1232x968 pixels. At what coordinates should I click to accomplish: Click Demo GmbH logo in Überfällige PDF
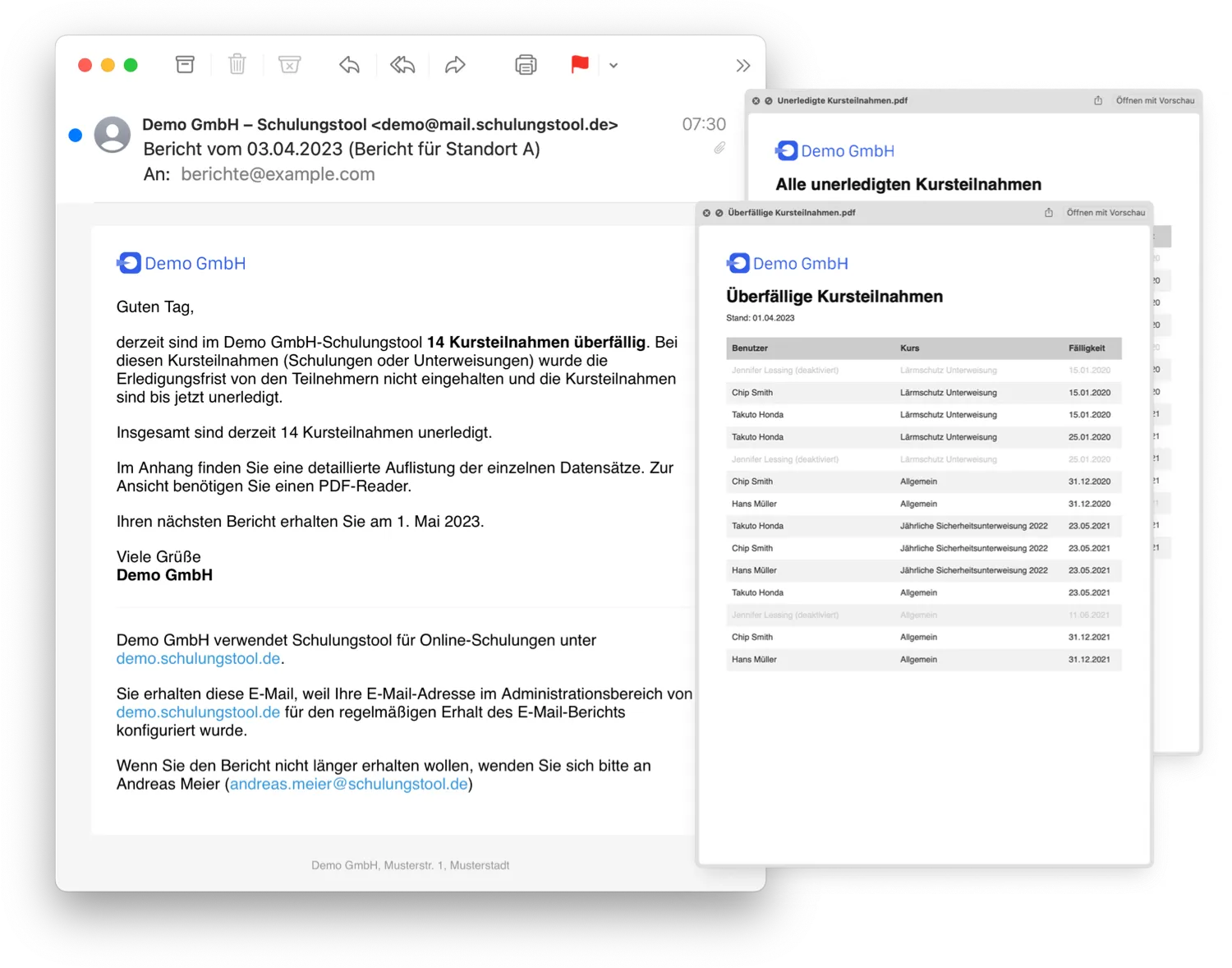pos(787,263)
